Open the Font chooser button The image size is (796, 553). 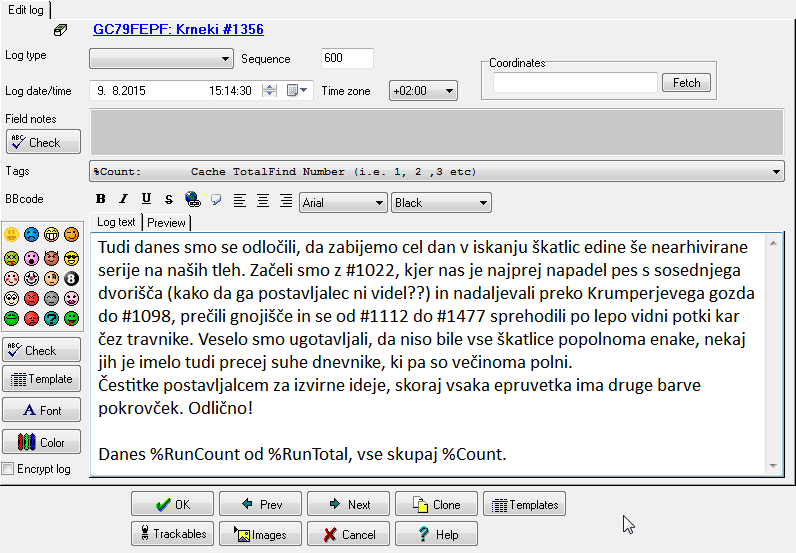pyautogui.click(x=41, y=410)
